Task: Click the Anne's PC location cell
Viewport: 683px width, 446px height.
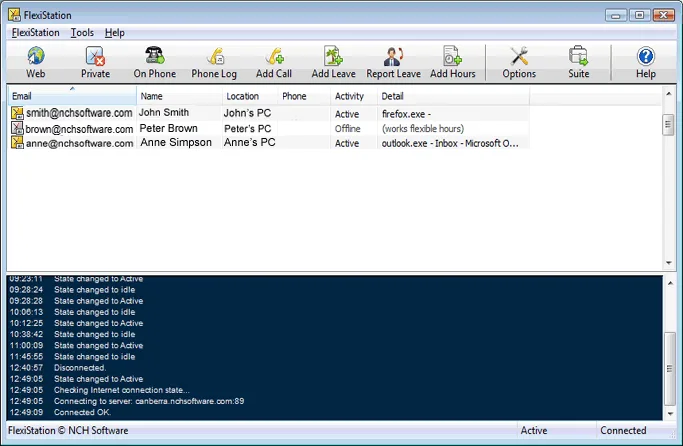Action: 249,142
